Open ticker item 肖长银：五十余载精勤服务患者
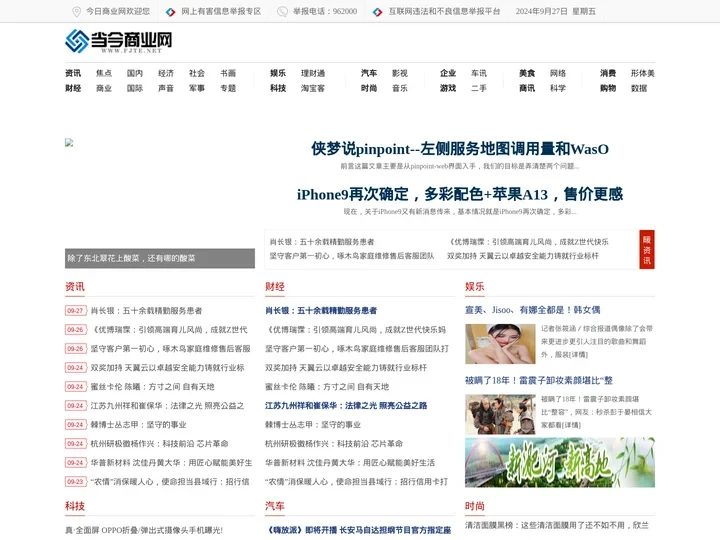 click(322, 242)
